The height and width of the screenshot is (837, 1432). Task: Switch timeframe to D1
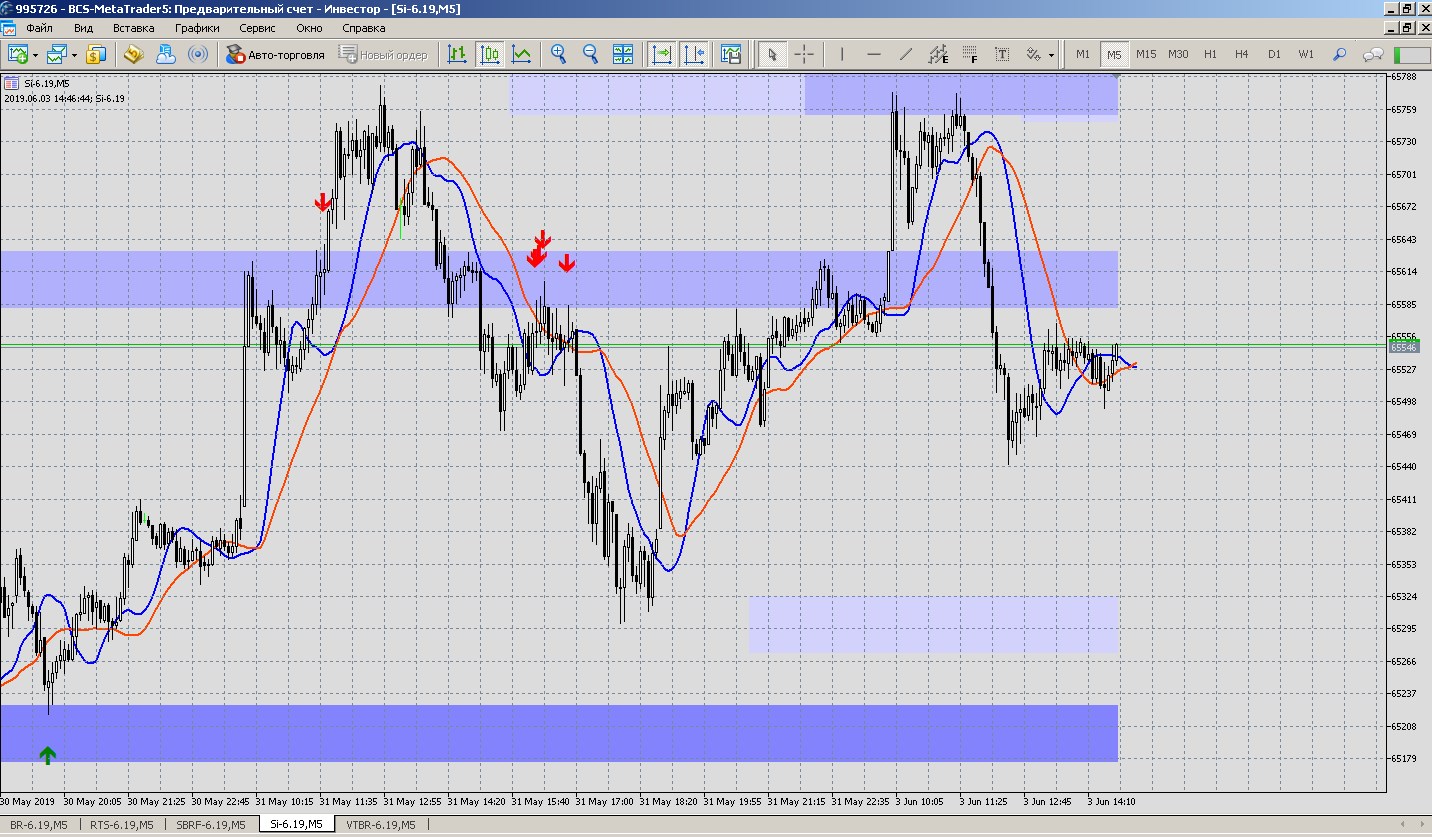(1274, 54)
